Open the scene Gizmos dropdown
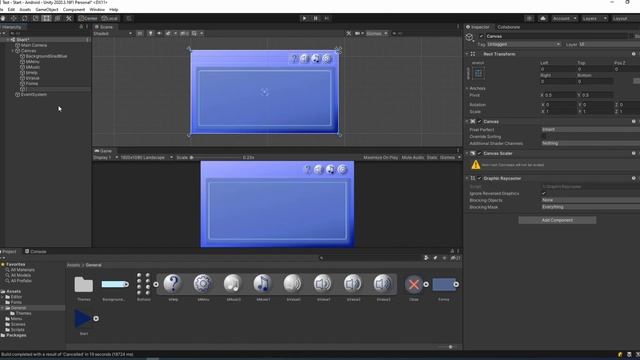Screen dimensions: 640x360 376,33
